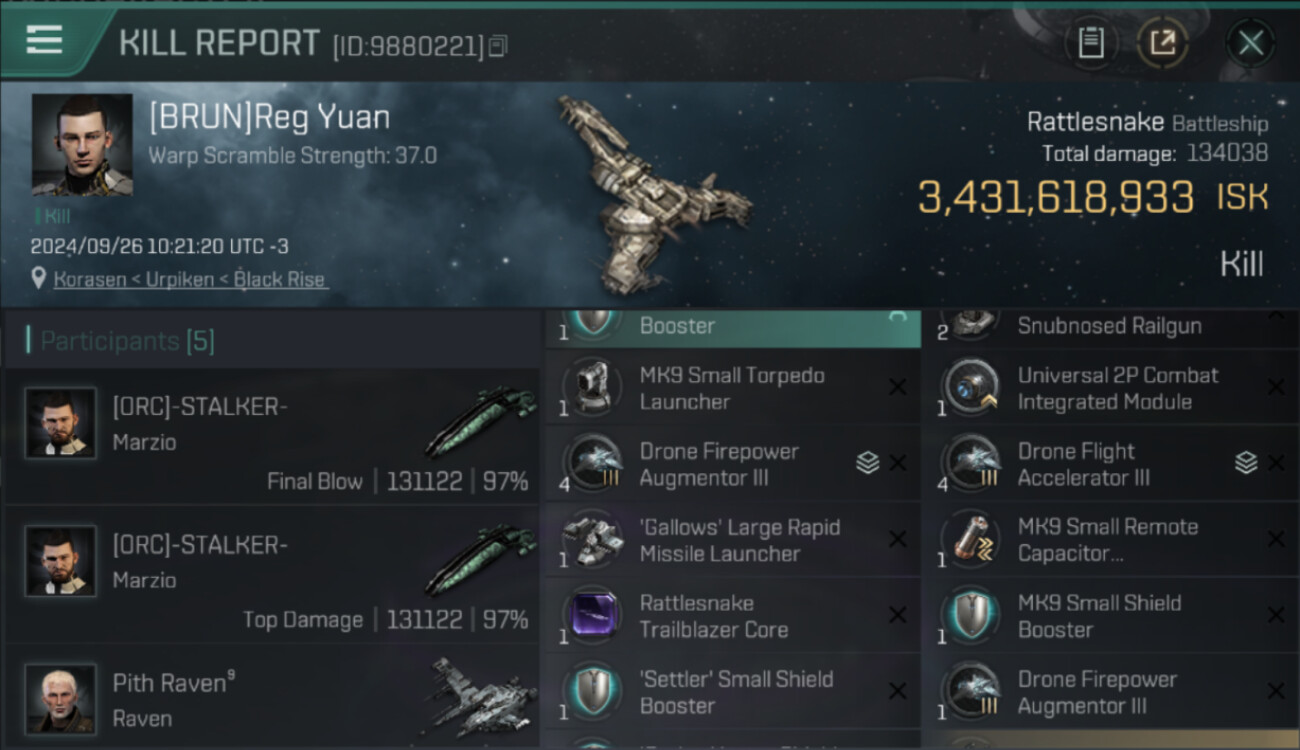Click the Participants section header
Image resolution: width=1300 pixels, height=750 pixels.
pyautogui.click(x=120, y=342)
